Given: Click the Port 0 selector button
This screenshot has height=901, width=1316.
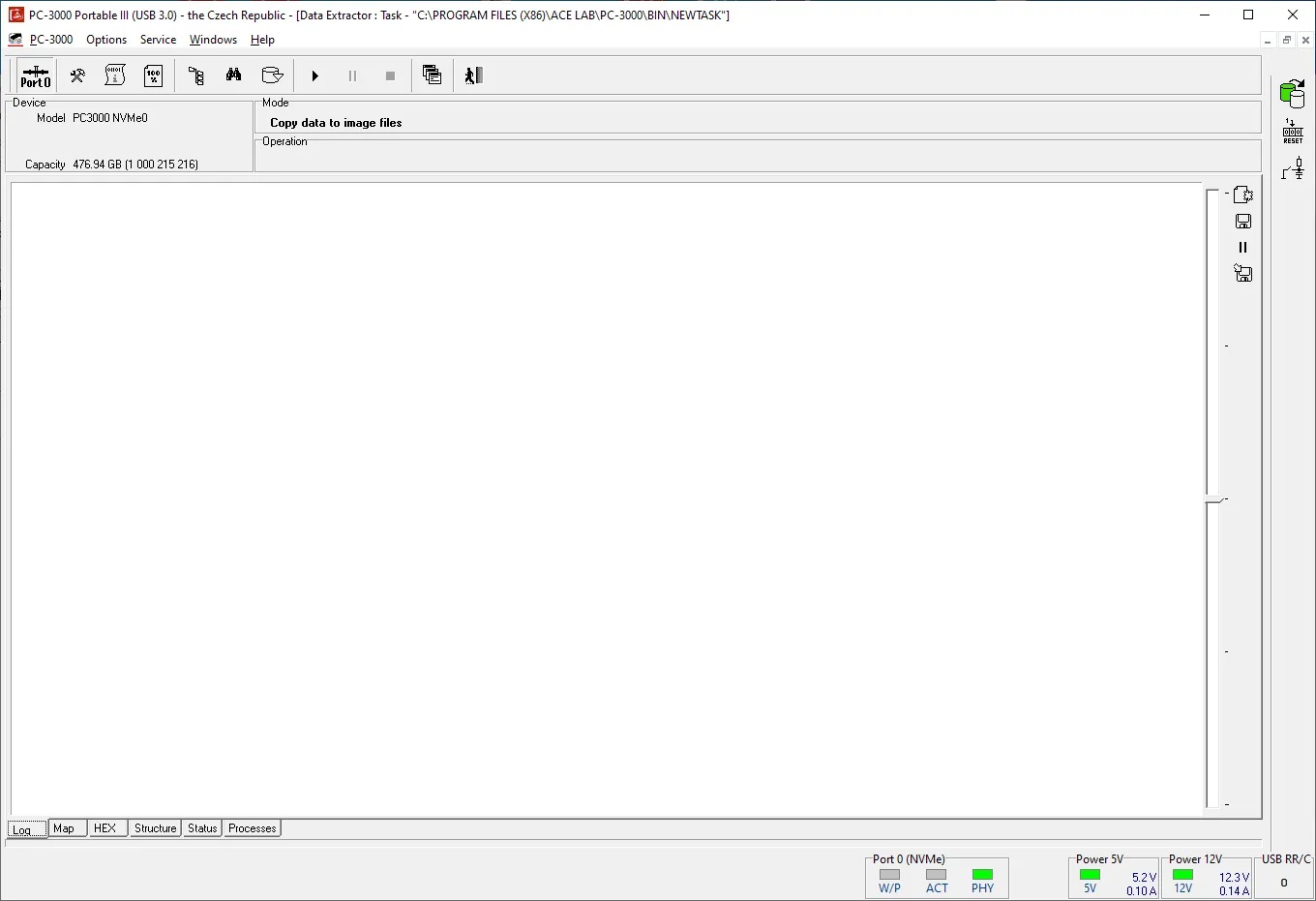Looking at the screenshot, I should pos(36,76).
